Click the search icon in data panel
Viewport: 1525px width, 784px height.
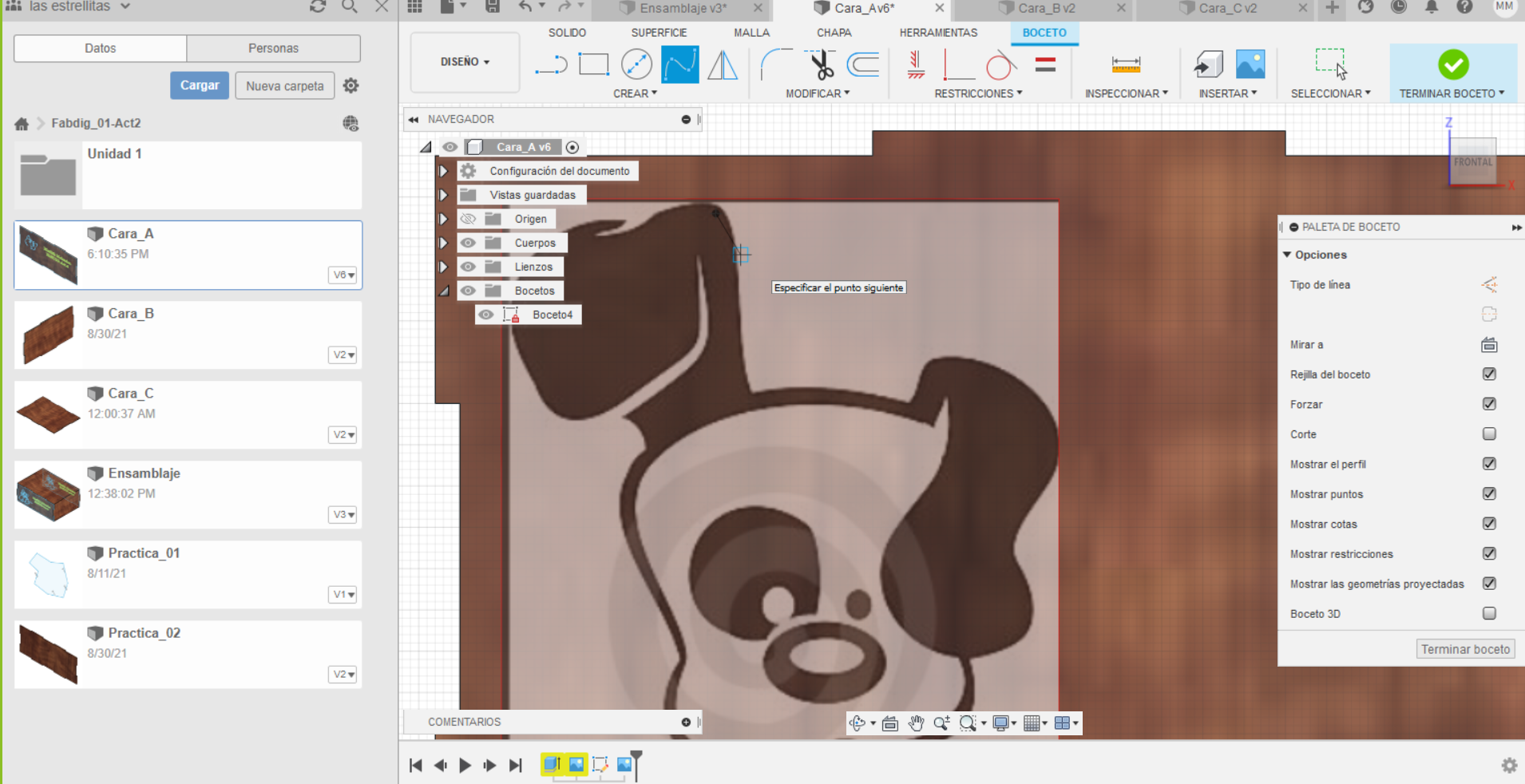(350, 7)
